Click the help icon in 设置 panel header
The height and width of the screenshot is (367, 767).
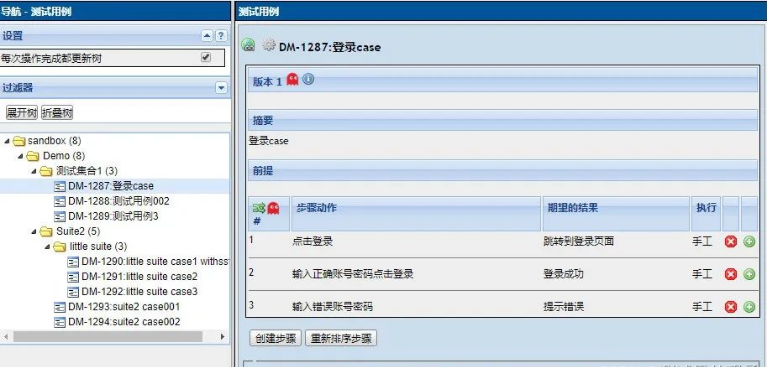[x=222, y=36]
